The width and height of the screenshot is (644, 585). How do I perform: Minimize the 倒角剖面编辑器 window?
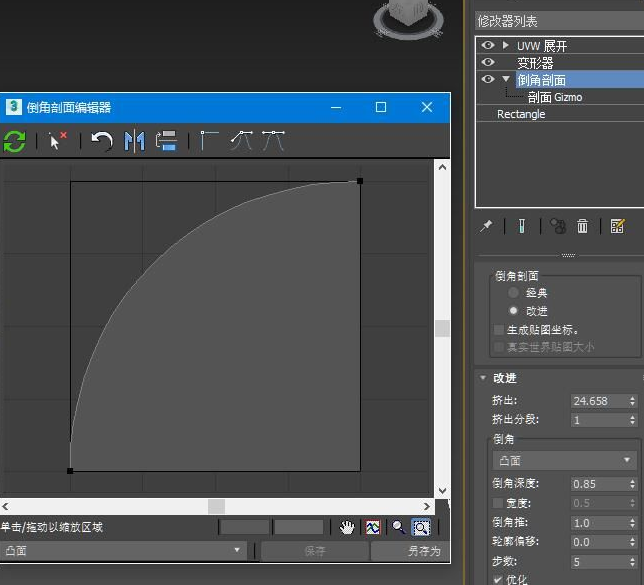click(336, 107)
